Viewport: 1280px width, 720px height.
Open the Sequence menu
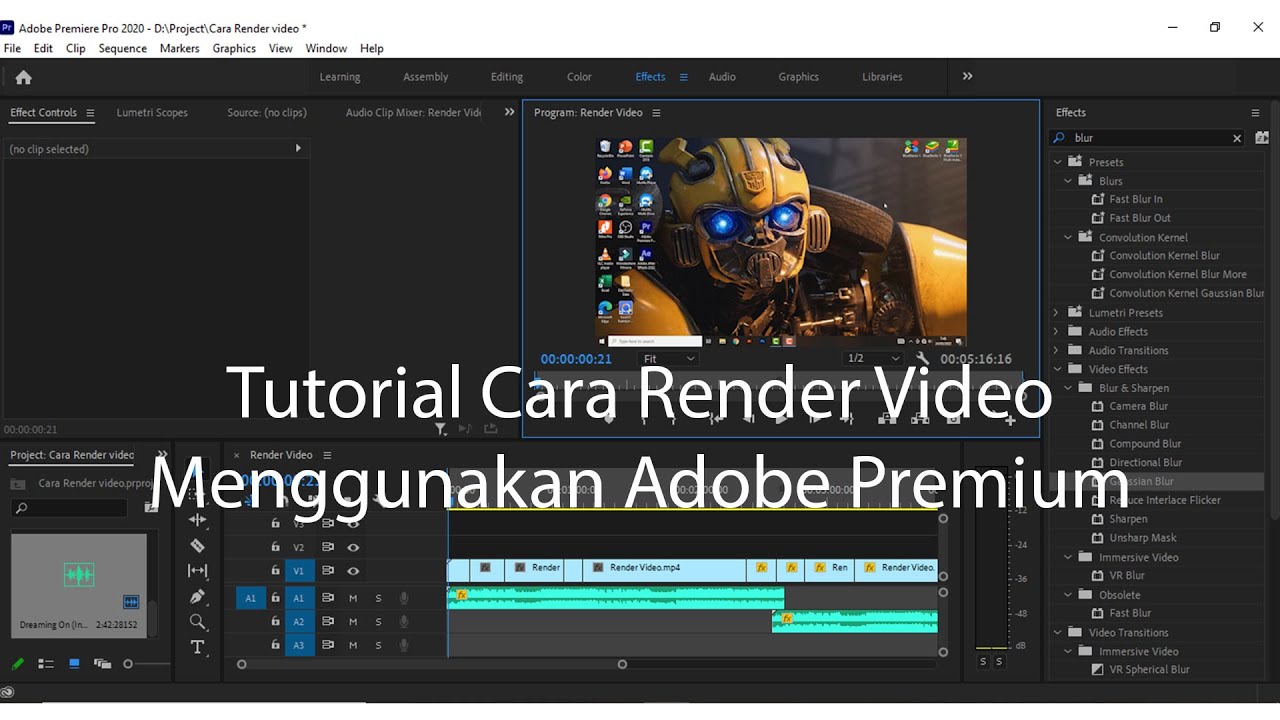122,48
